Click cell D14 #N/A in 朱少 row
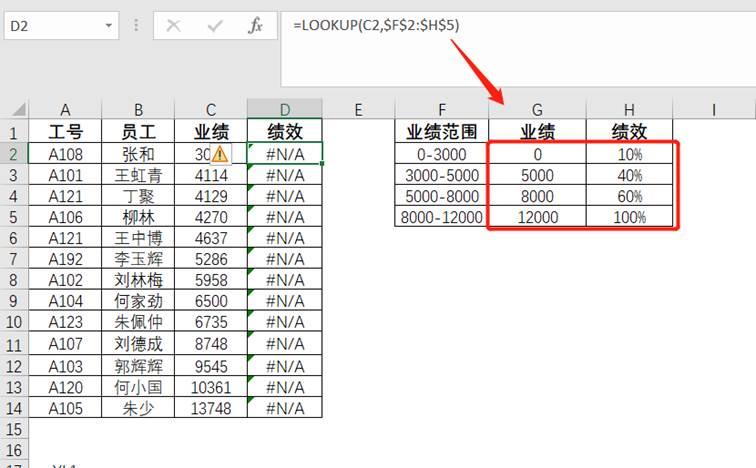Viewport: 756px width, 468px height. click(x=285, y=408)
